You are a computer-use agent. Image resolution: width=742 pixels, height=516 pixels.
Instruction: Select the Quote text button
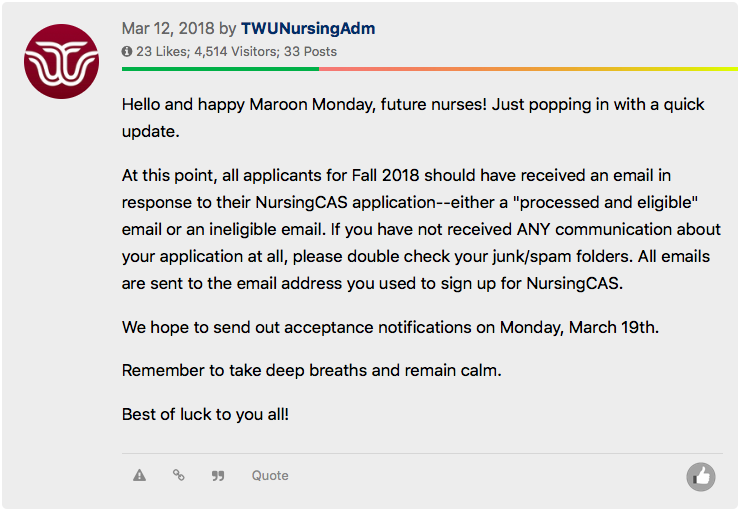coord(270,475)
